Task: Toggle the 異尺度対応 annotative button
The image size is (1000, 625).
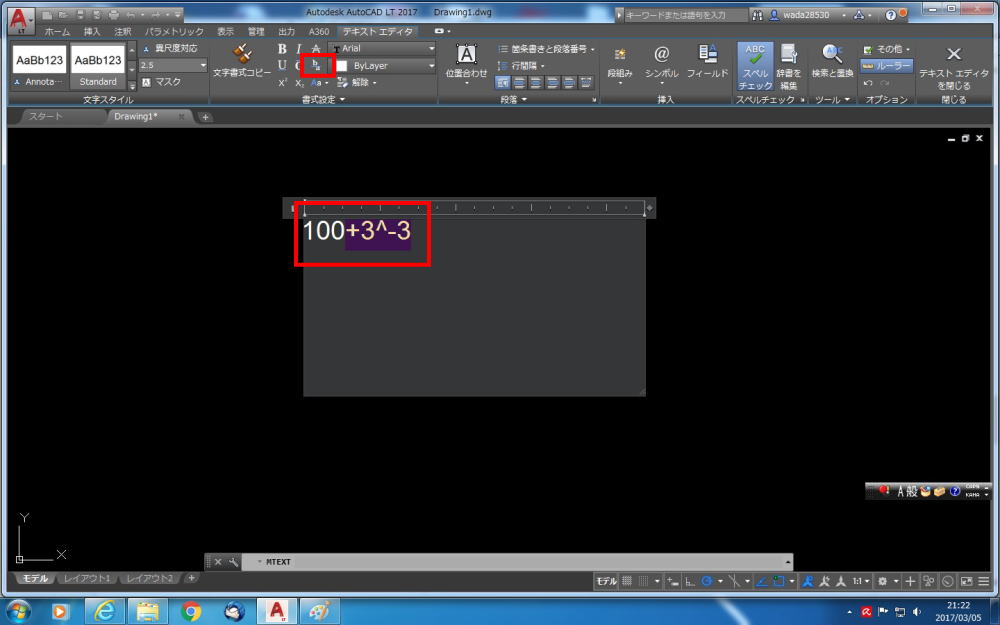Action: pyautogui.click(x=170, y=48)
